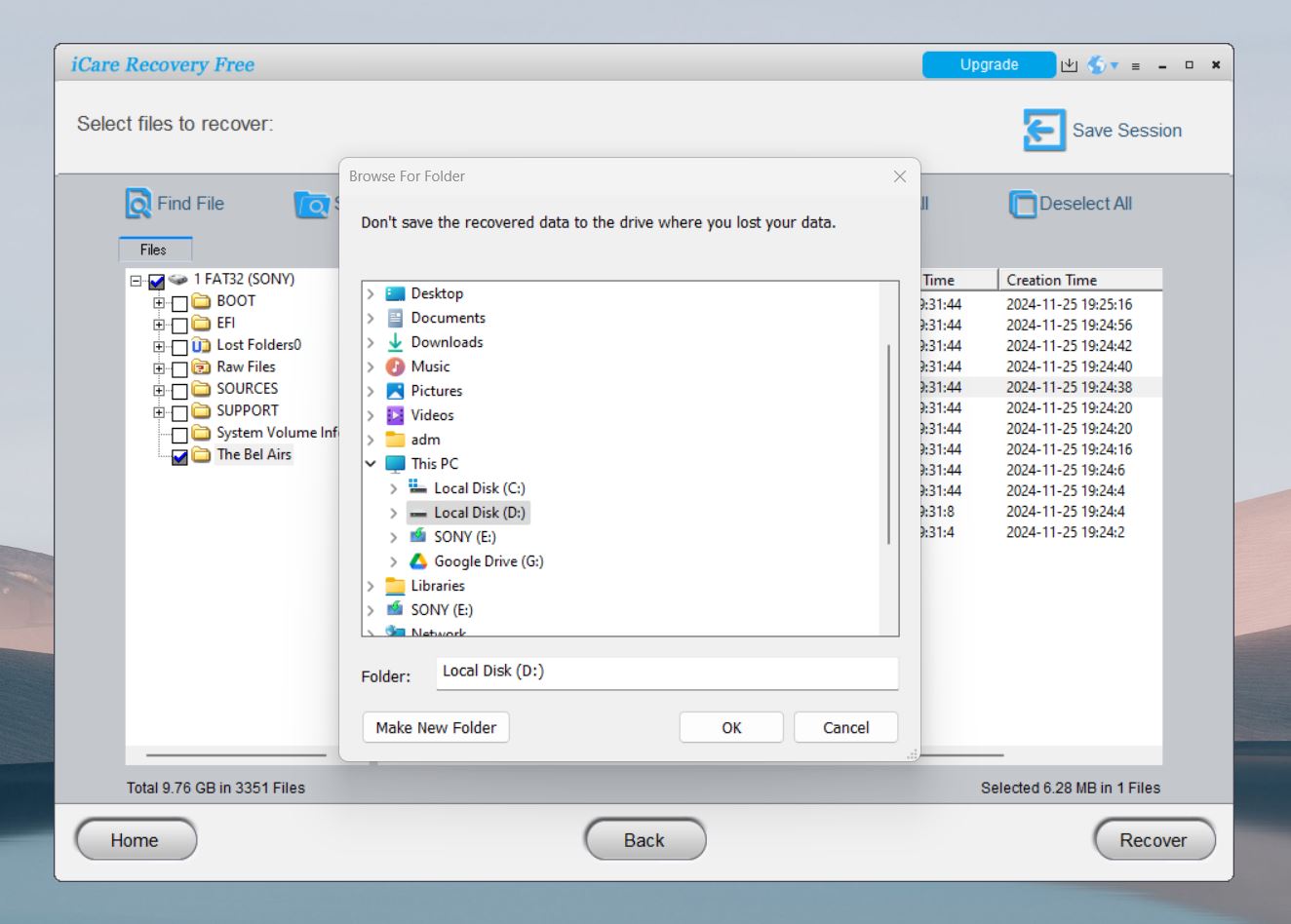The image size is (1291, 924).
Task: Check the SUPPORT folder checkbox
Action: point(179,413)
